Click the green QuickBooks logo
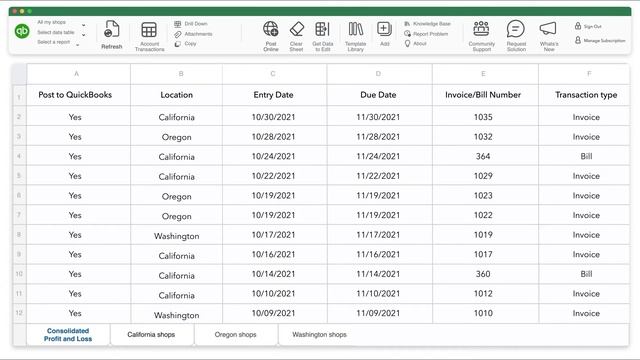Image resolution: width=640 pixels, height=360 pixels. click(x=22, y=31)
